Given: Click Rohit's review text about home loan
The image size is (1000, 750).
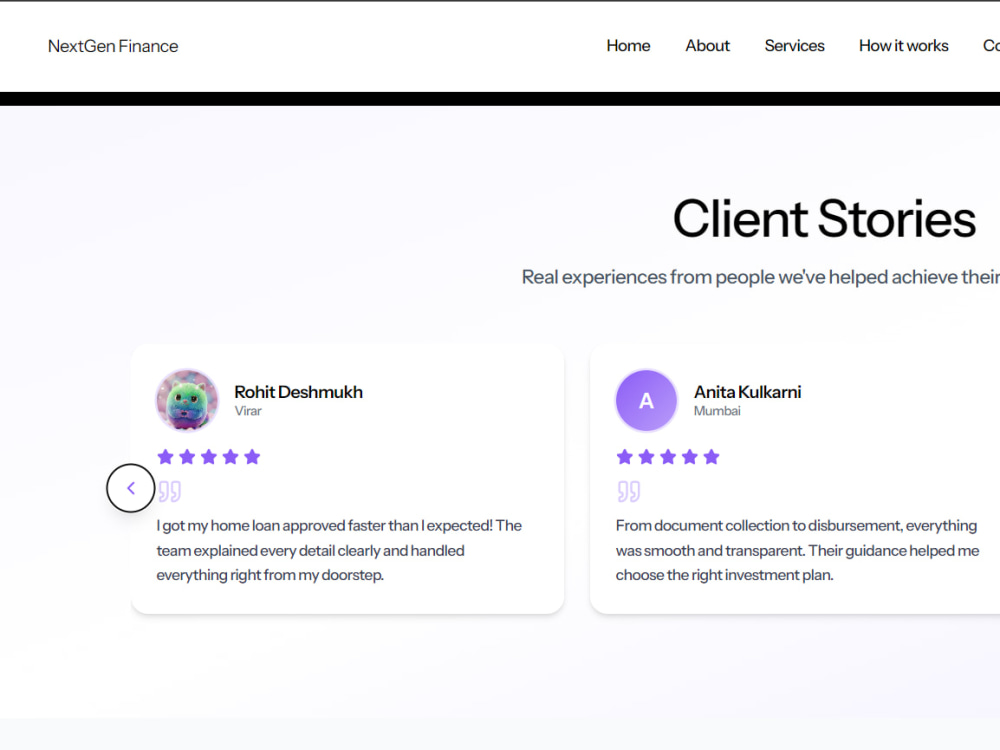Looking at the screenshot, I should [x=339, y=550].
